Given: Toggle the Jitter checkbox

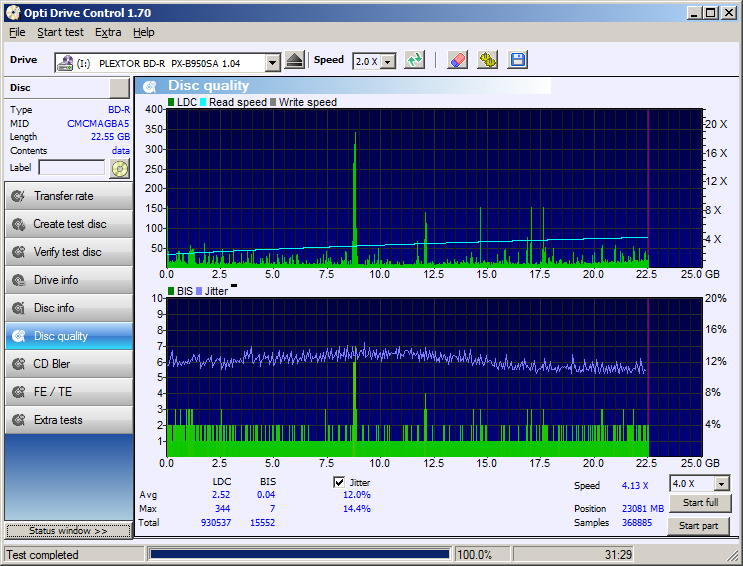Looking at the screenshot, I should tap(339, 482).
